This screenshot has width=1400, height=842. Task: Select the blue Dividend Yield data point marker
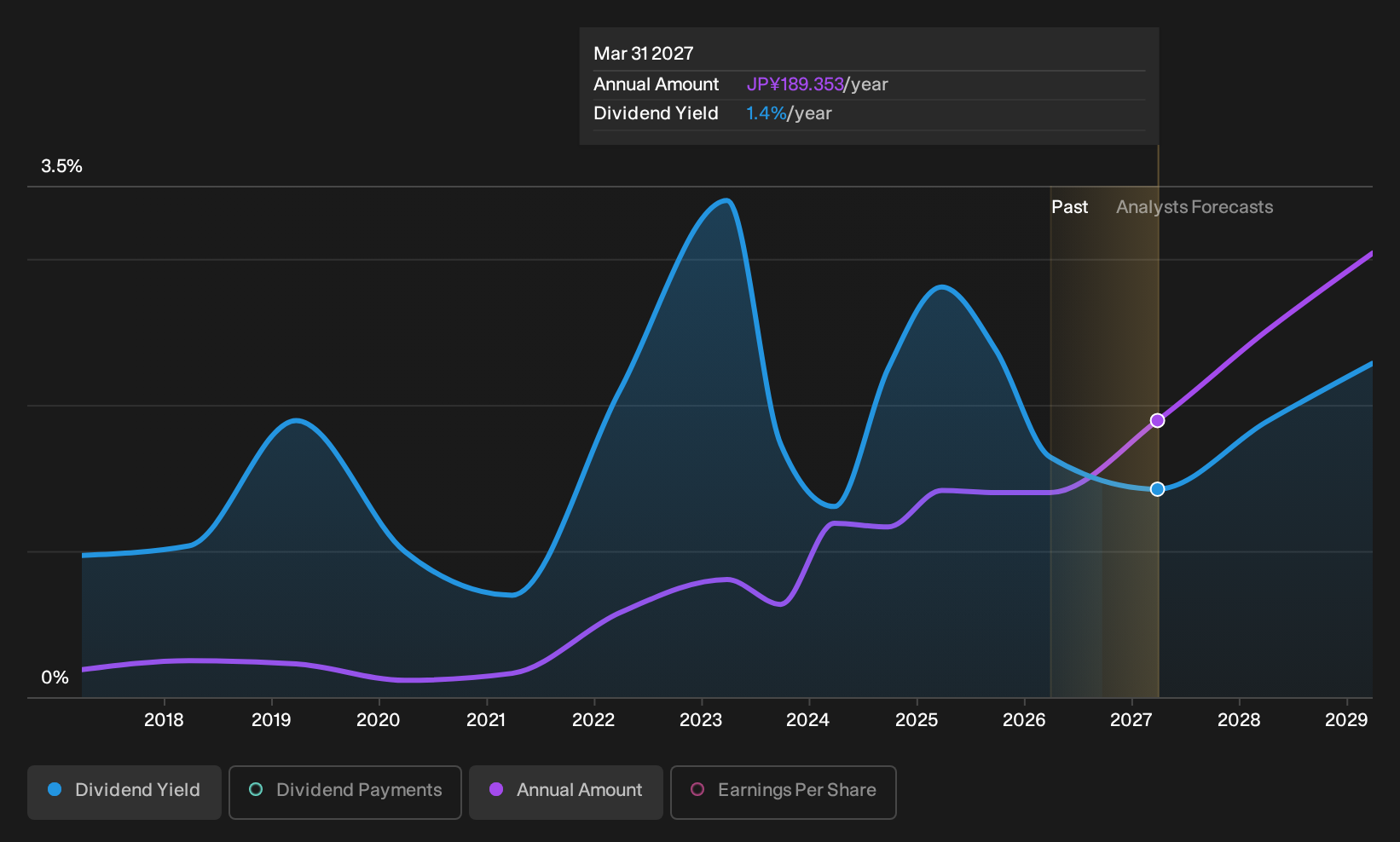point(1158,489)
